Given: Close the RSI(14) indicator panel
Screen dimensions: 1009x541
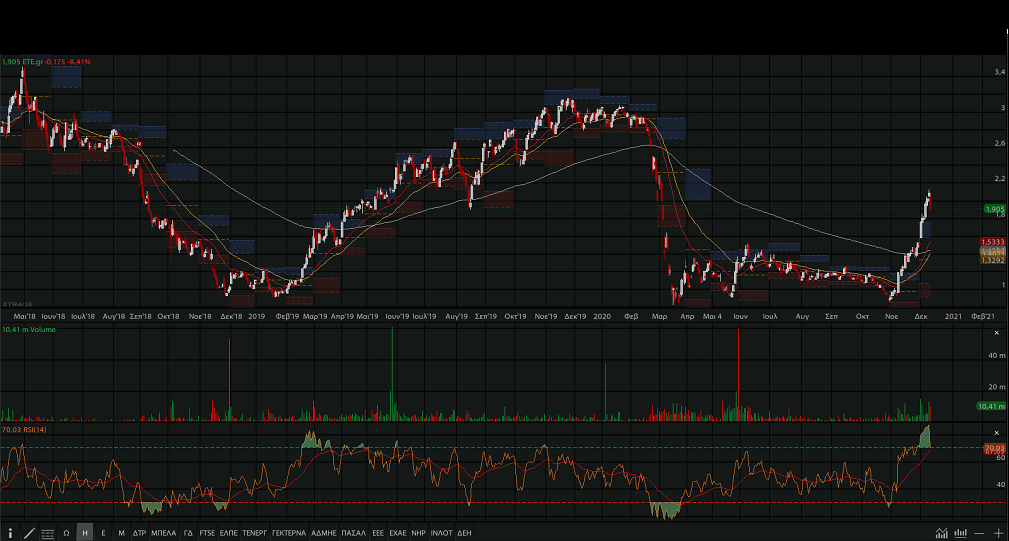Looking at the screenshot, I should point(996,432).
